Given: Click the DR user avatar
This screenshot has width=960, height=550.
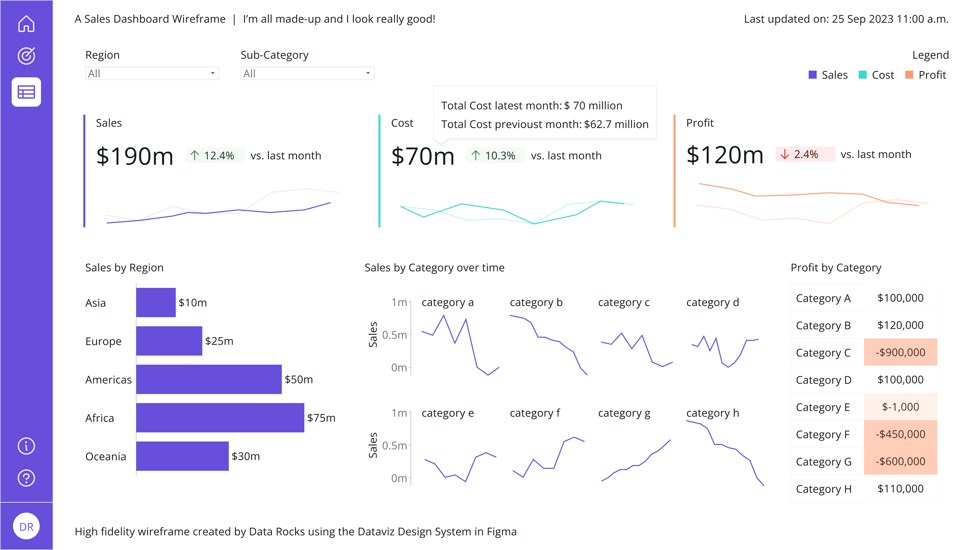Looking at the screenshot, I should point(26,527).
